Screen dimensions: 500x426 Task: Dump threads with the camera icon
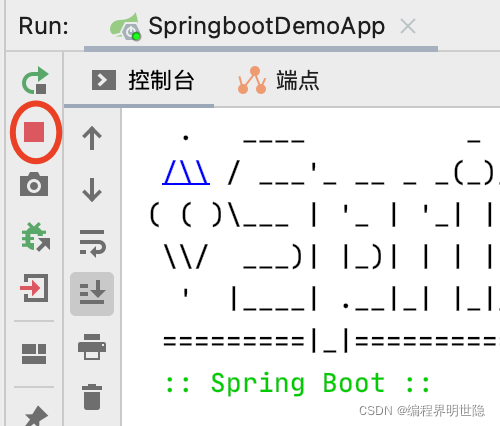point(34,184)
